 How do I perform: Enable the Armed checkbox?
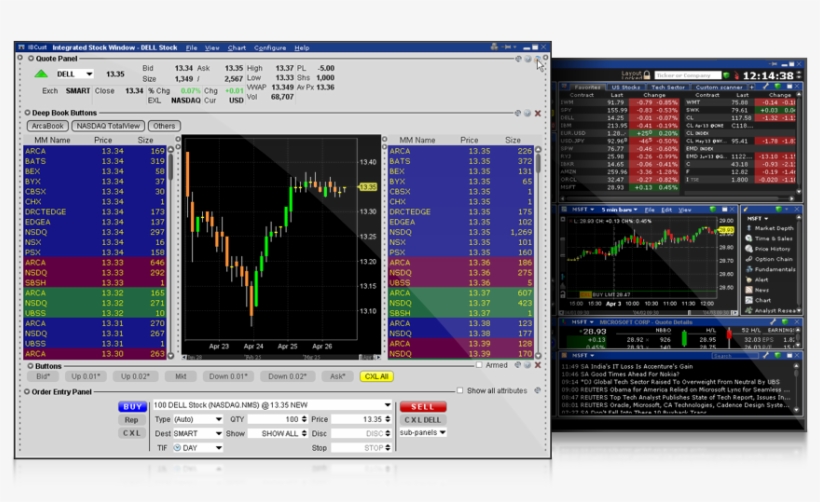click(478, 366)
